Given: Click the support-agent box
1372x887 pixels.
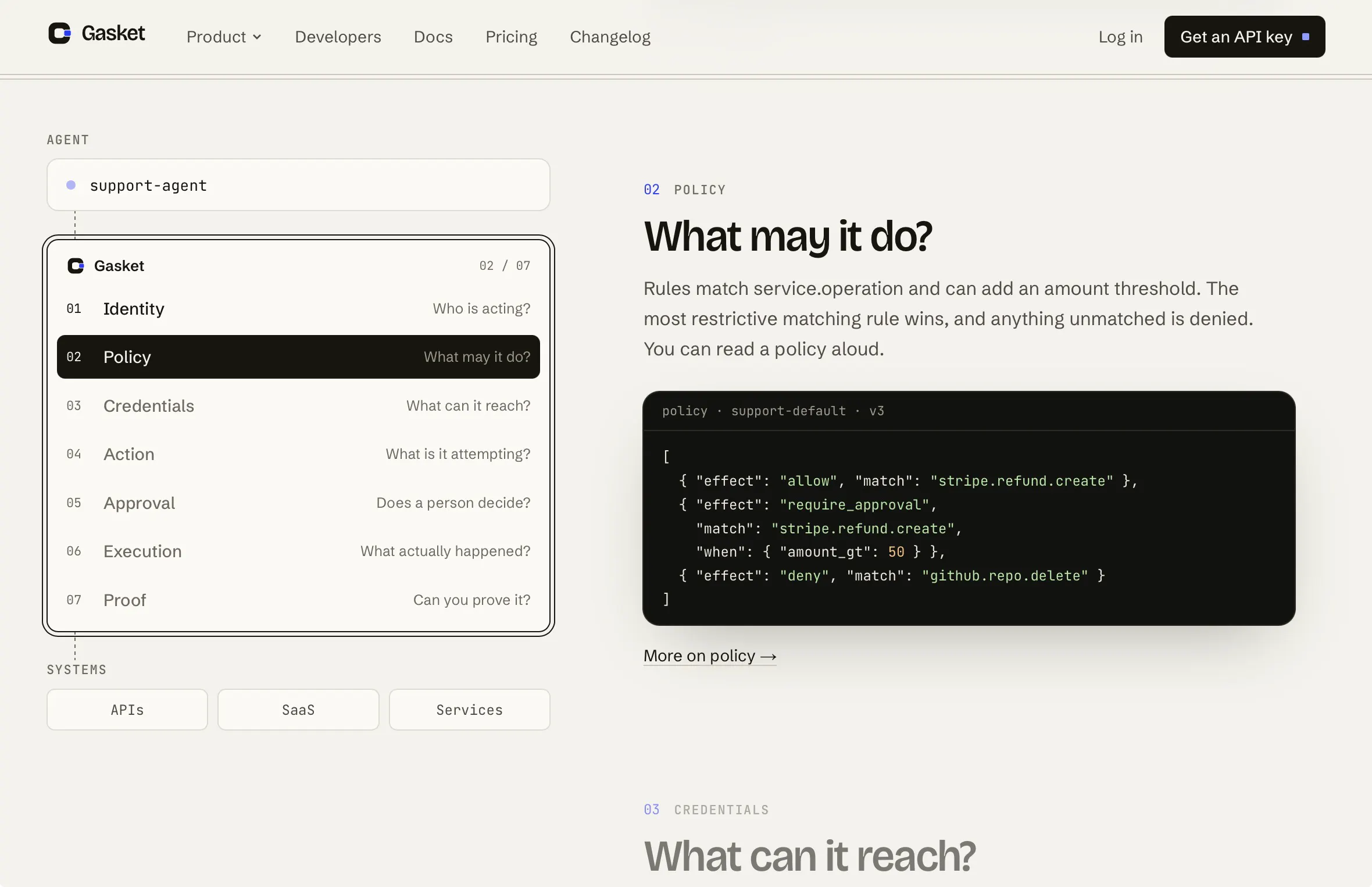Looking at the screenshot, I should 298,185.
